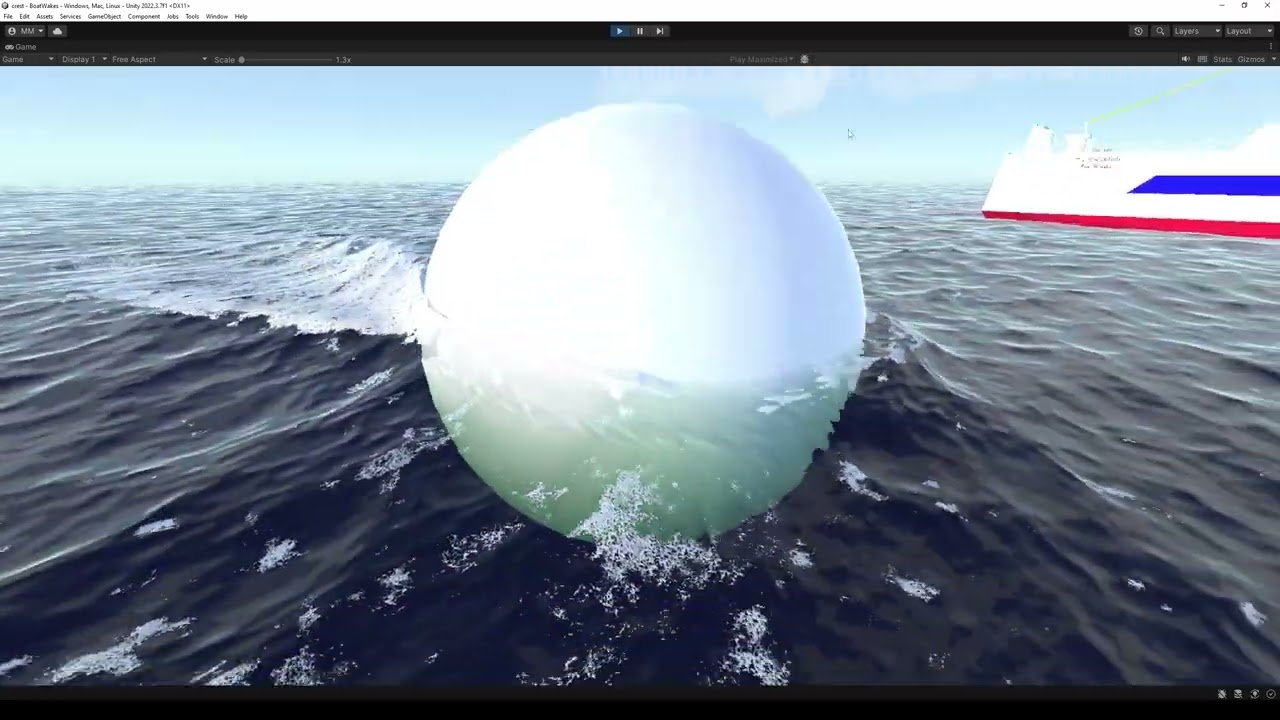1280x720 pixels.
Task: Open the Free Aspect resolution dropdown
Action: click(160, 59)
